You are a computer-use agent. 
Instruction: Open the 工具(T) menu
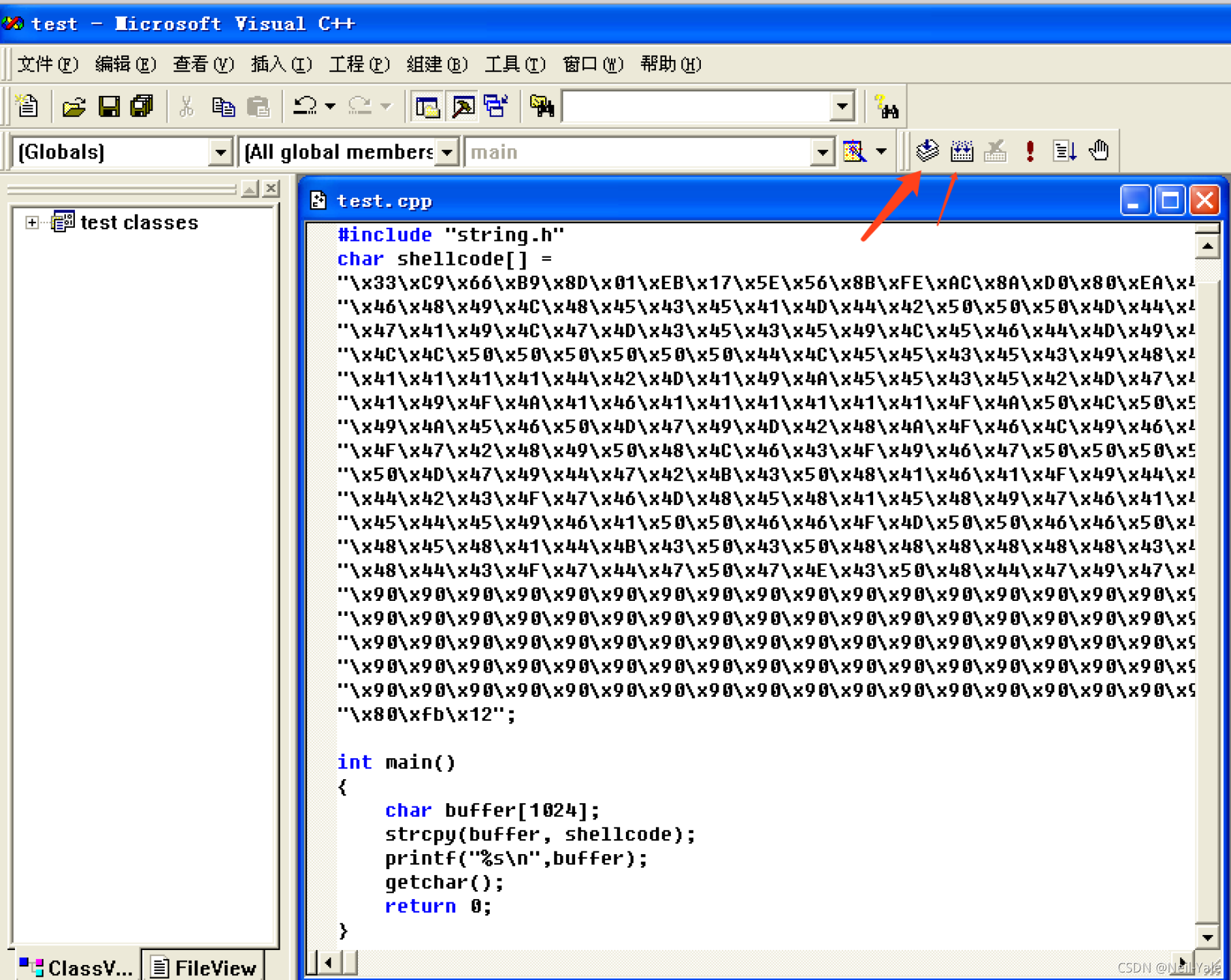point(515,65)
